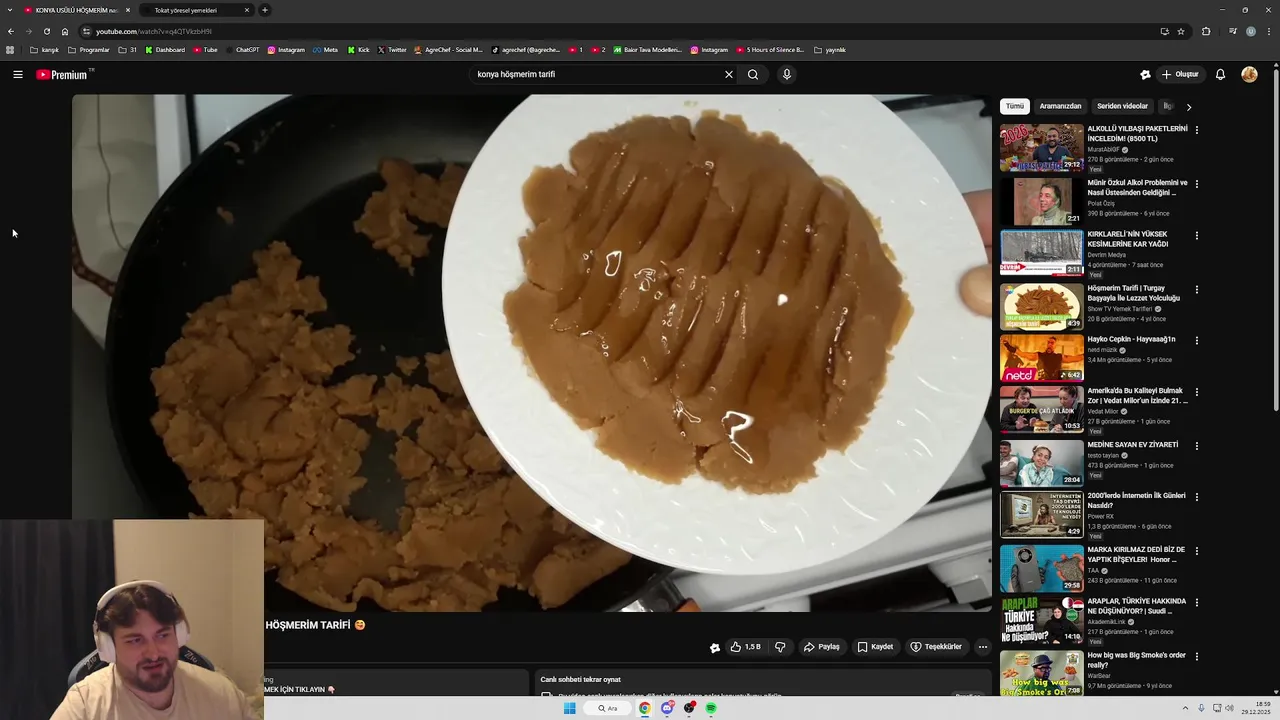The width and height of the screenshot is (1280, 720).
Task: Open Höşmerim Tarifi Turgay Başyayla video thumbnail
Action: click(x=1041, y=307)
